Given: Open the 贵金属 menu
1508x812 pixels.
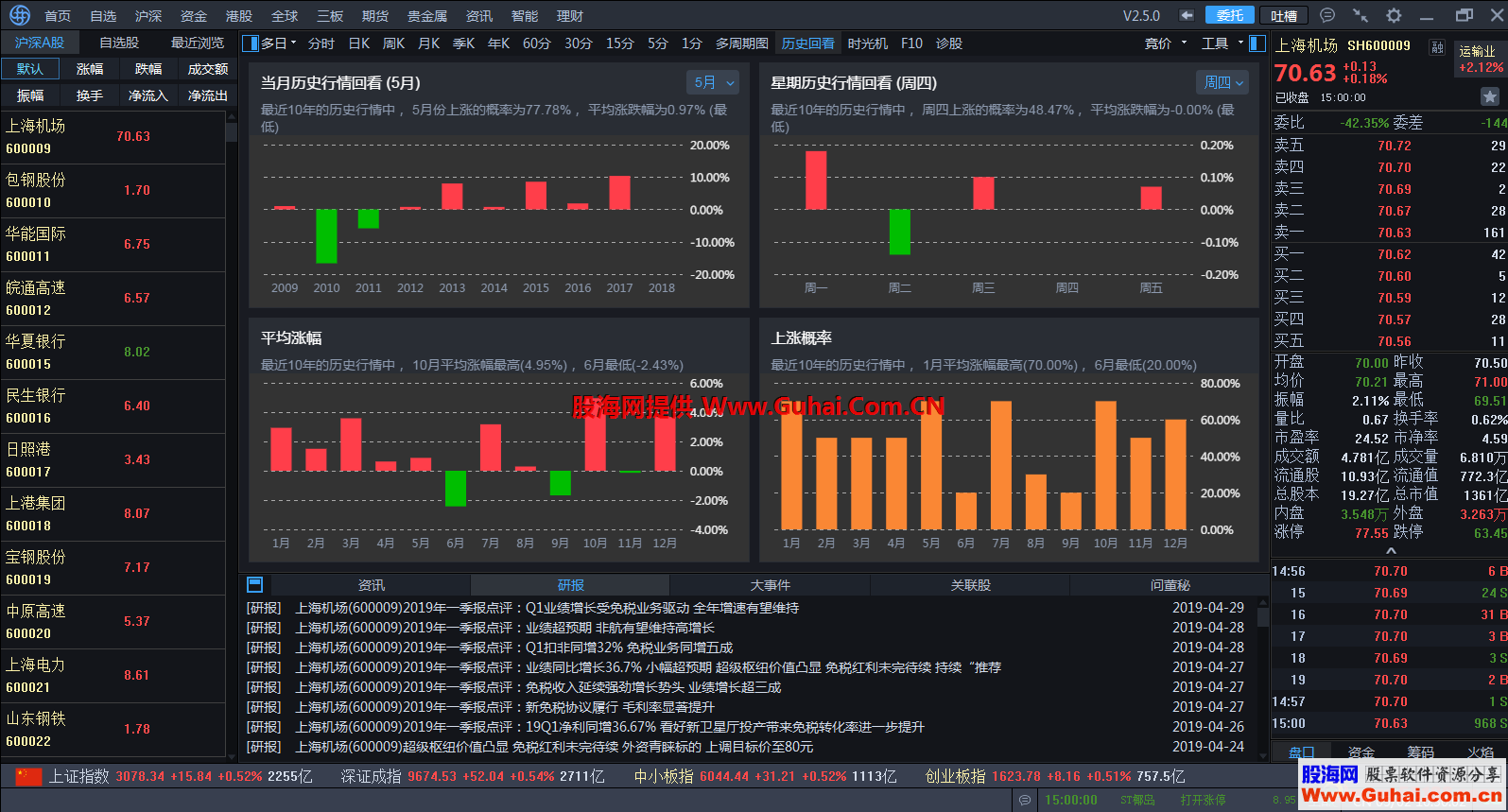Looking at the screenshot, I should 427,16.
